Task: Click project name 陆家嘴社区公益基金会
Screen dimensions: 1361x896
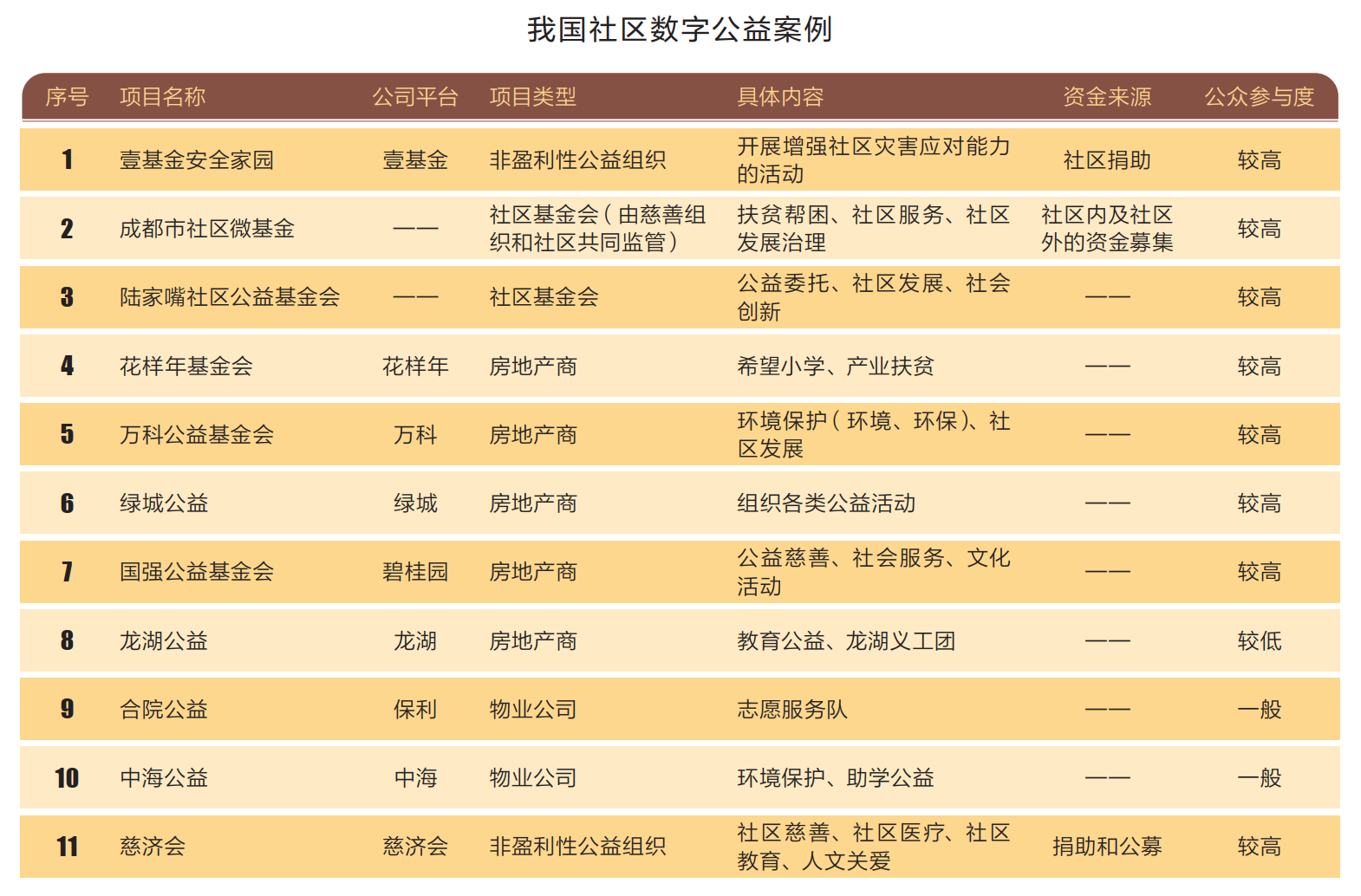Action: pyautogui.click(x=230, y=297)
